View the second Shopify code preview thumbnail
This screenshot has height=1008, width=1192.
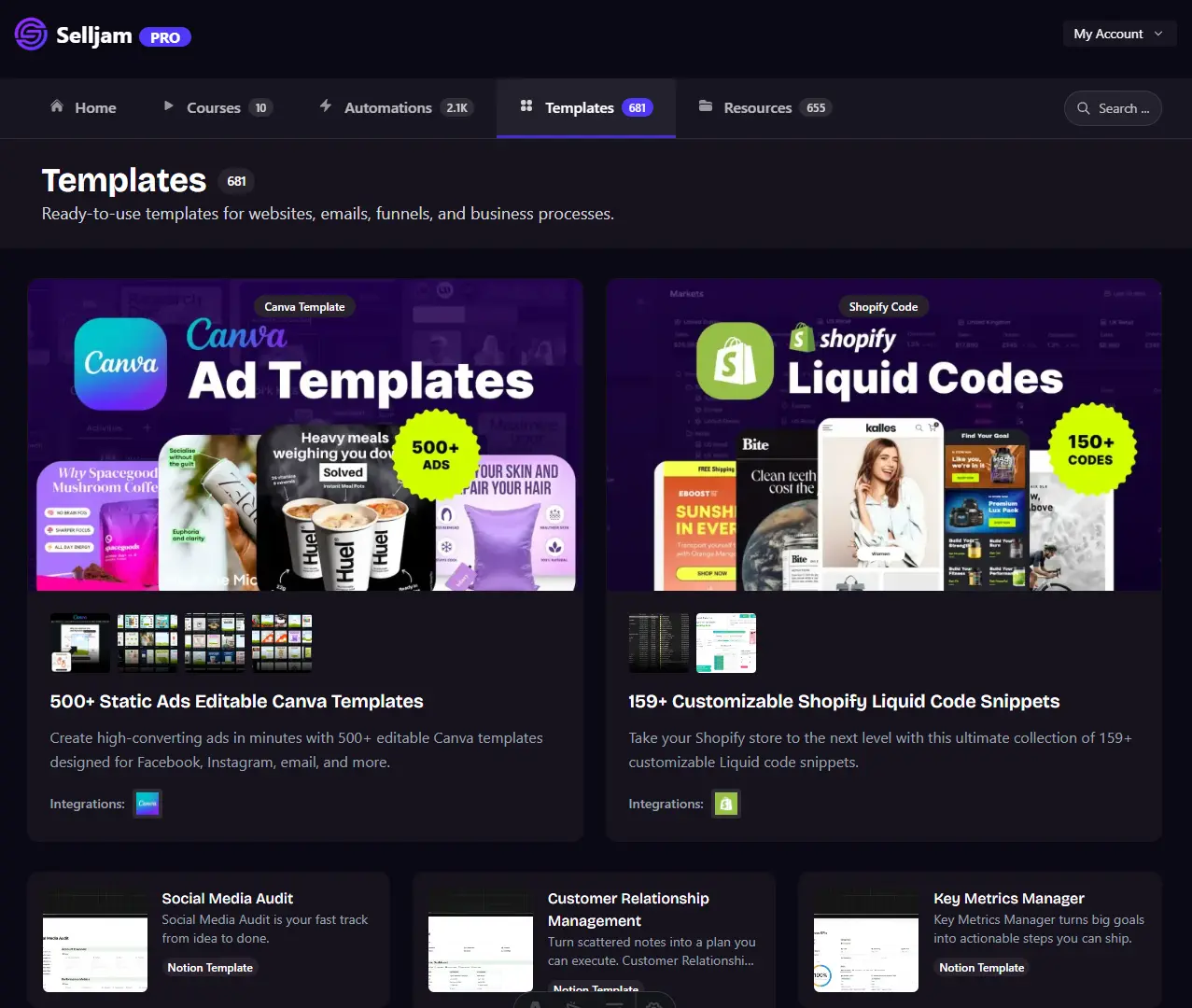[x=726, y=643]
